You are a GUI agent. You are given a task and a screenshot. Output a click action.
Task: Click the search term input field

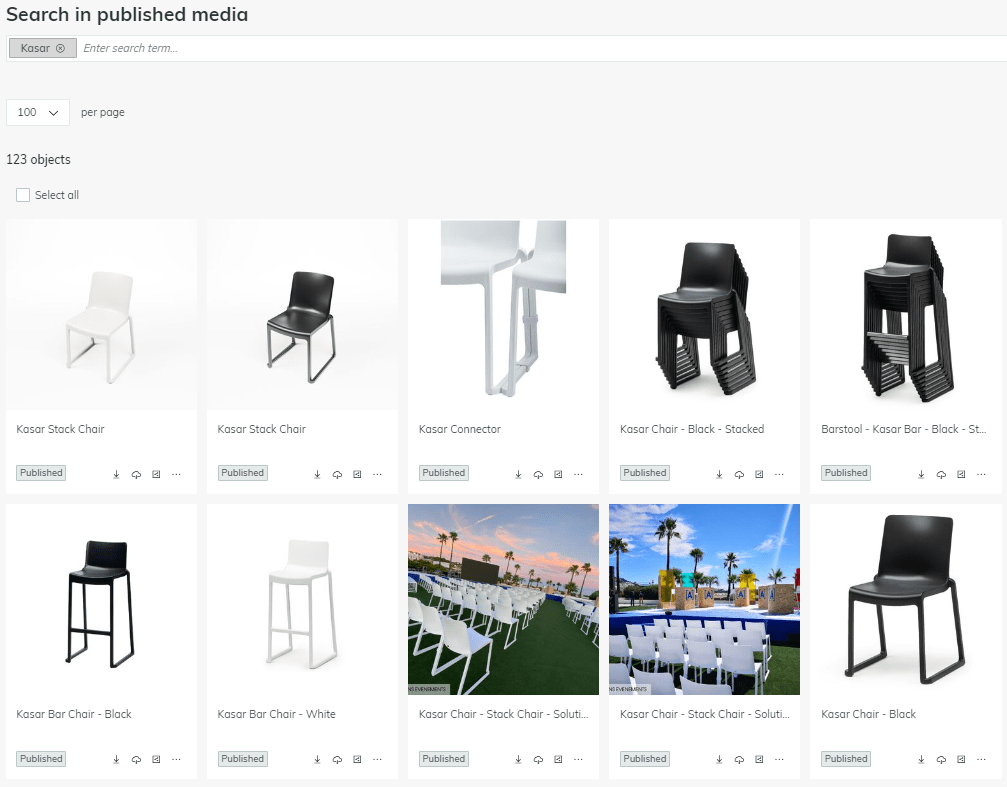click(539, 48)
